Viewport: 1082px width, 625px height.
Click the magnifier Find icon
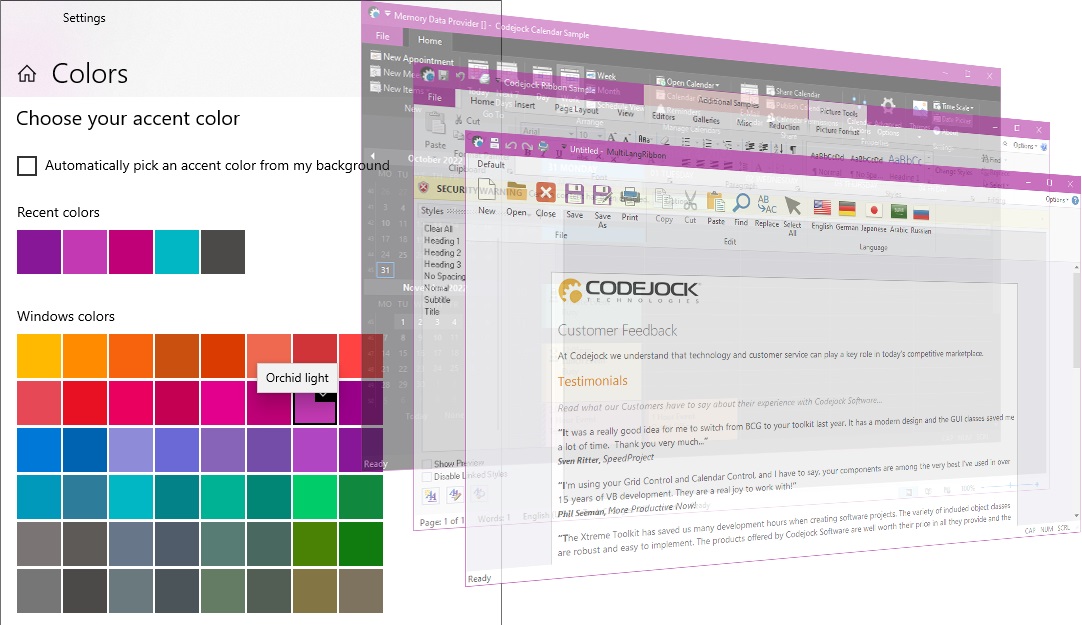coord(741,203)
